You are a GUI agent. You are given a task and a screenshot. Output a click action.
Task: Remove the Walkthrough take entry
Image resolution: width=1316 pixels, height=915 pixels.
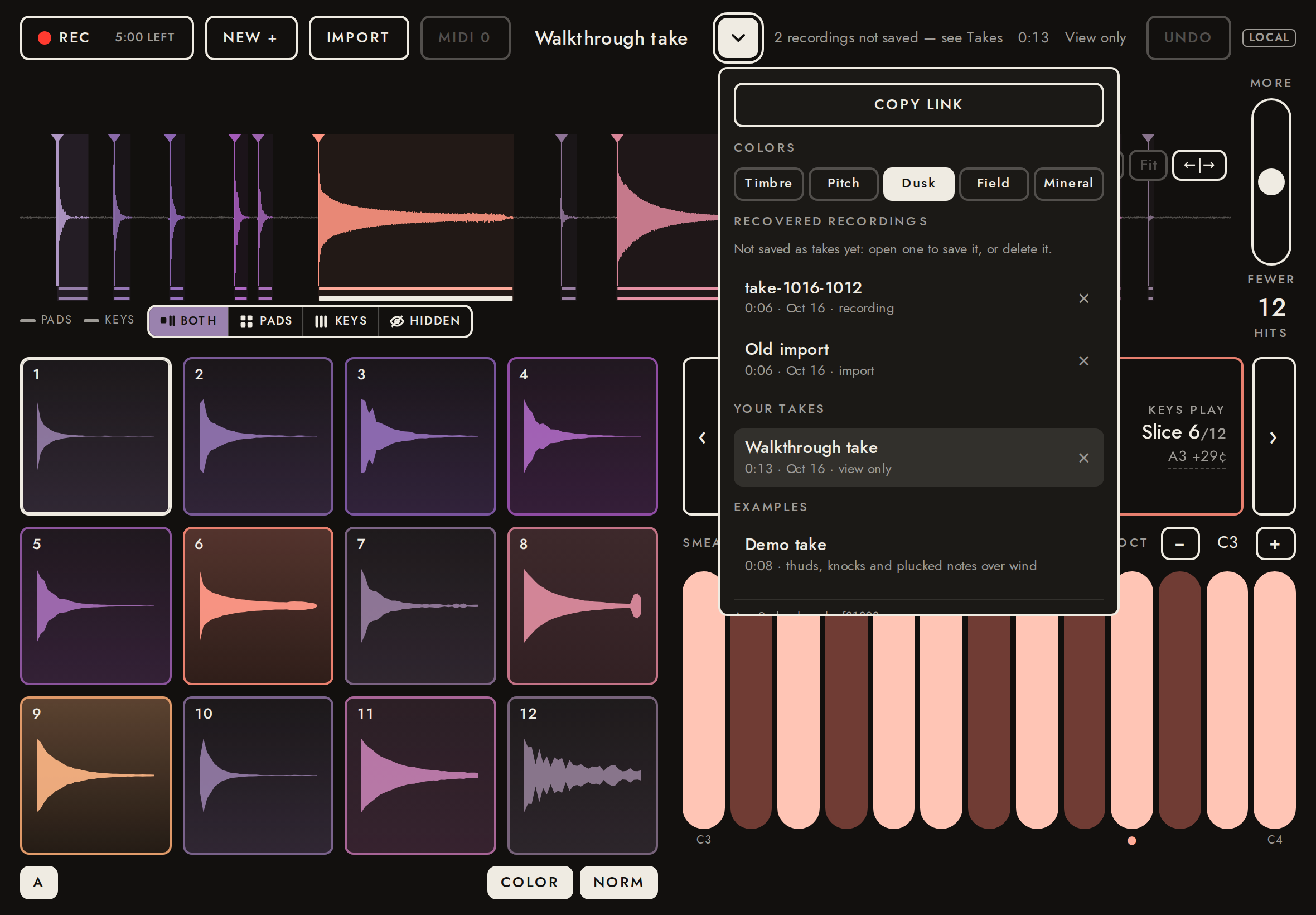click(x=1083, y=458)
